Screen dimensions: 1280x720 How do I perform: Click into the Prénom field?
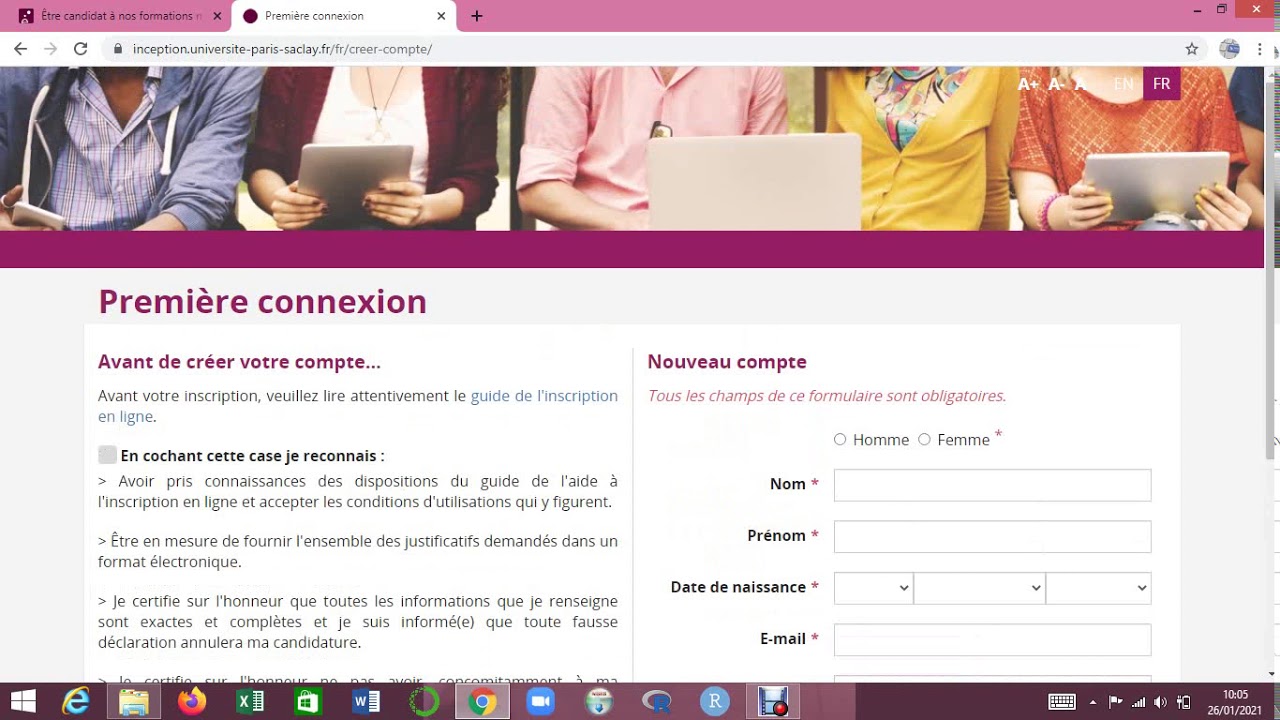tap(992, 537)
